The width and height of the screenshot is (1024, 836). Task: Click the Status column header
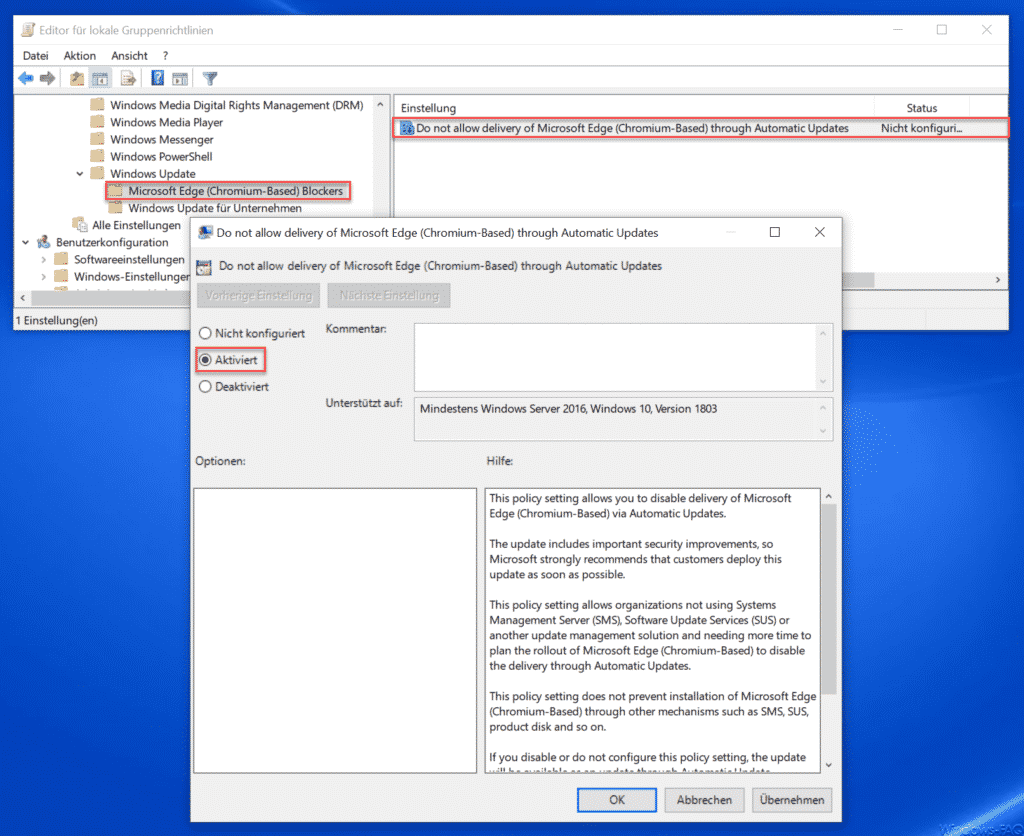click(x=921, y=108)
